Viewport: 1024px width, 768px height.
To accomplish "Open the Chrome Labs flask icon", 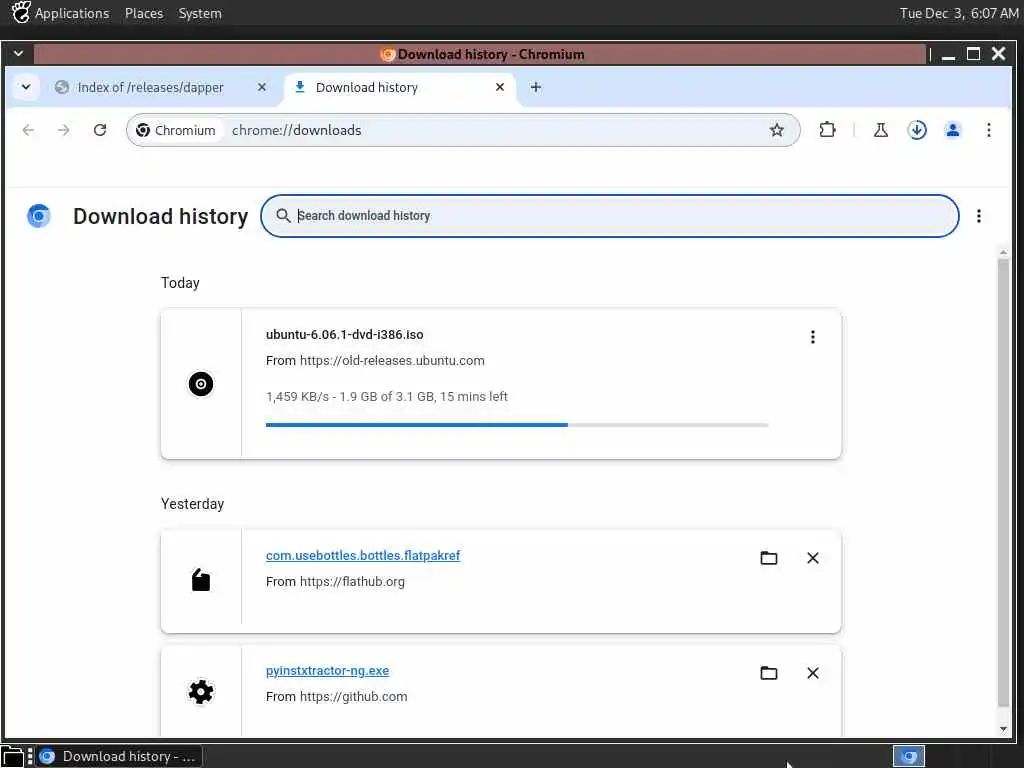I will (x=881, y=130).
